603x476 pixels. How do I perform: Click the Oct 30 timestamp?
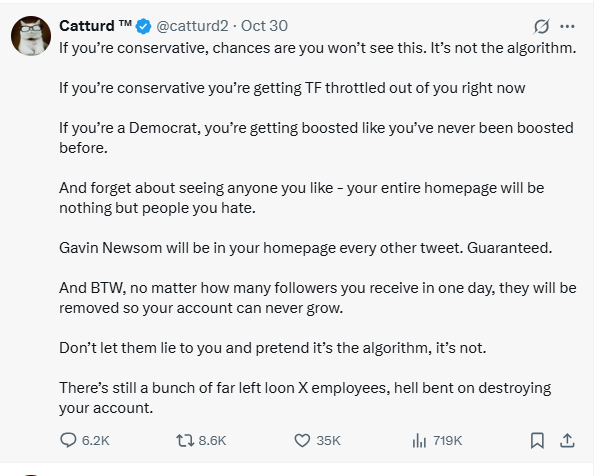[261, 25]
